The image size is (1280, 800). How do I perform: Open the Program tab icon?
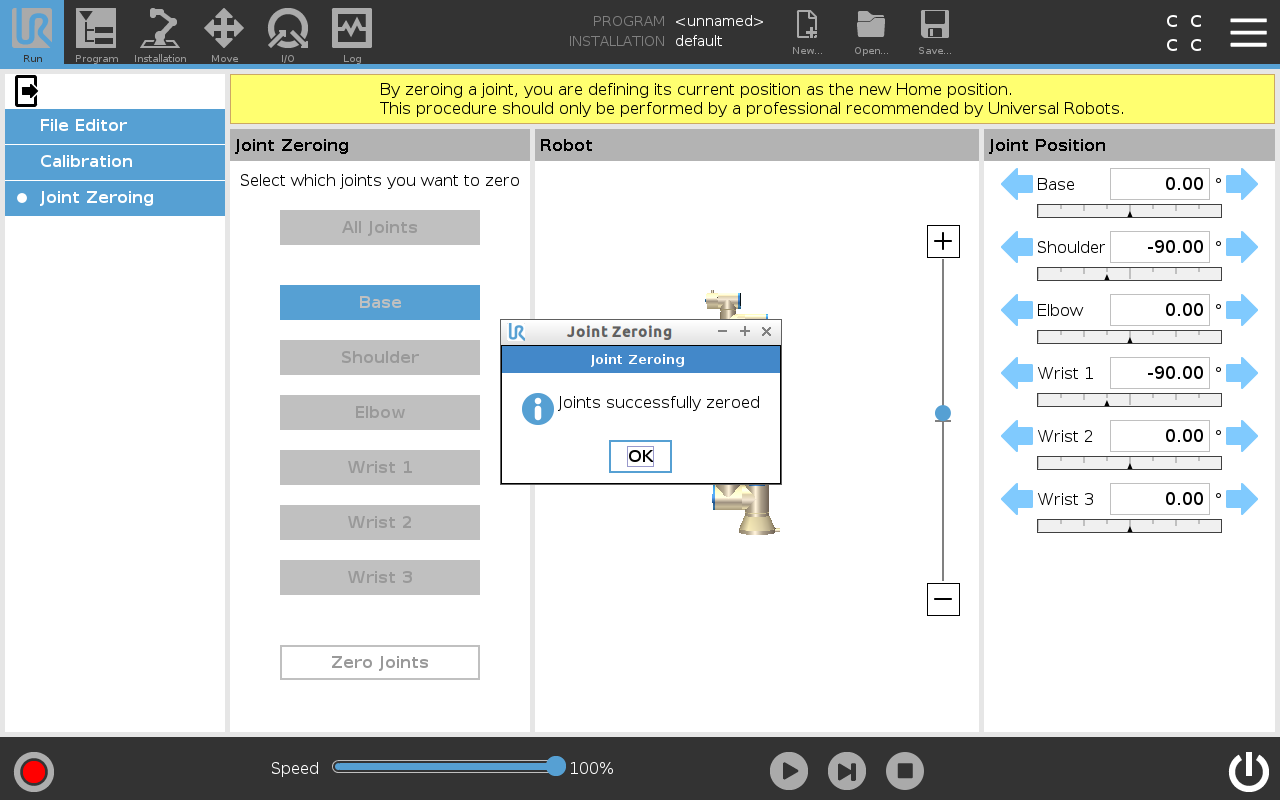coord(96,32)
